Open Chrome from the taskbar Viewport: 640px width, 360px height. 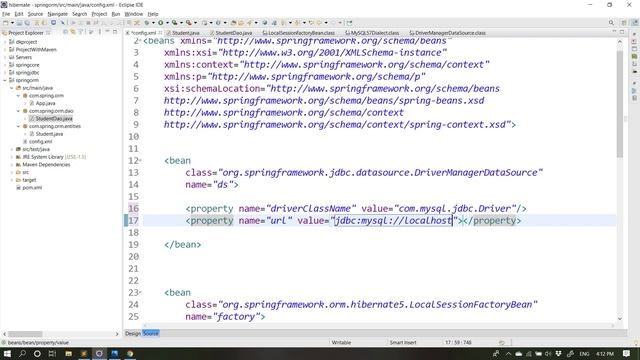point(130,354)
